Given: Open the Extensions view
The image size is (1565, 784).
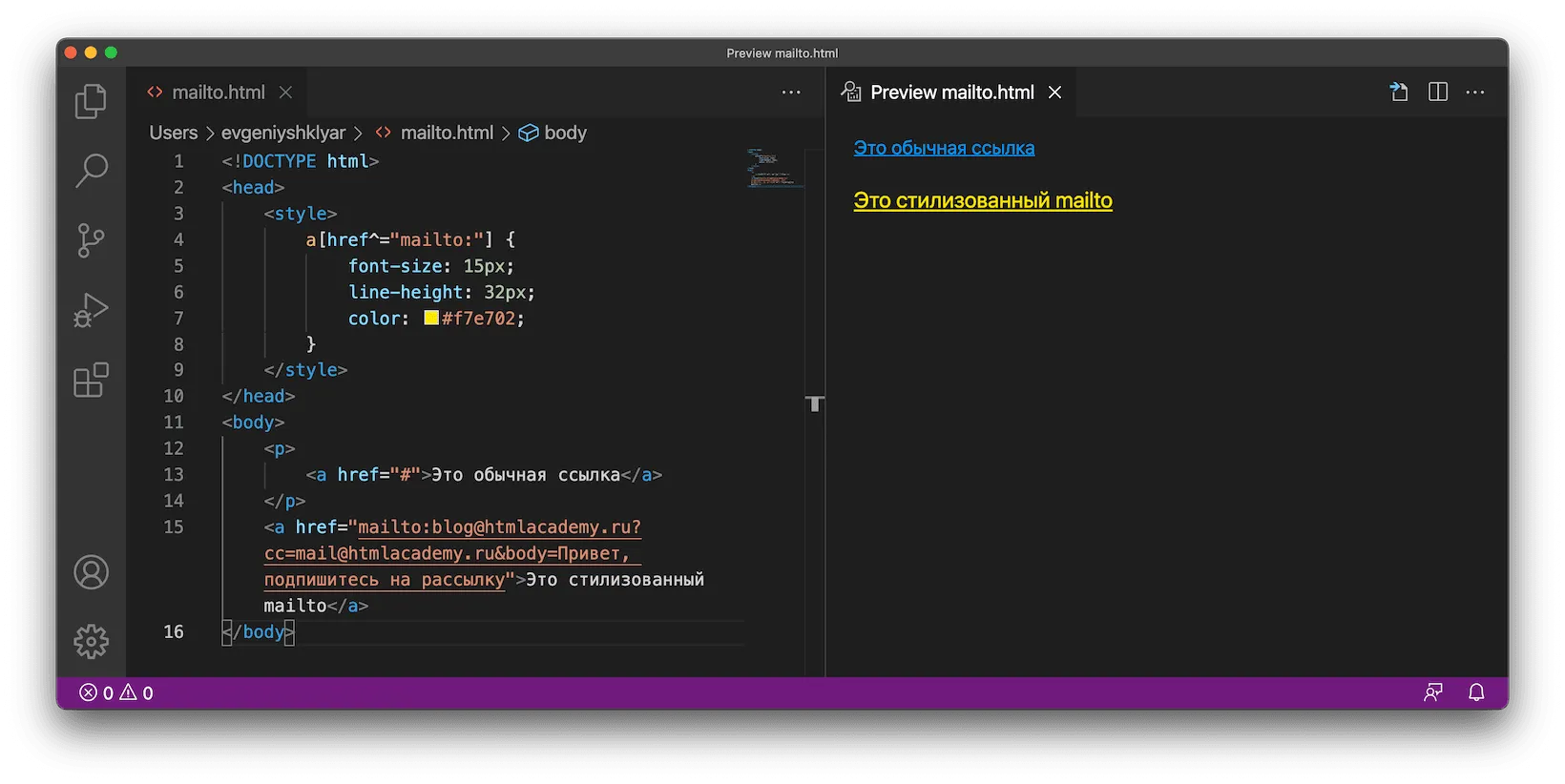Looking at the screenshot, I should 91,380.
